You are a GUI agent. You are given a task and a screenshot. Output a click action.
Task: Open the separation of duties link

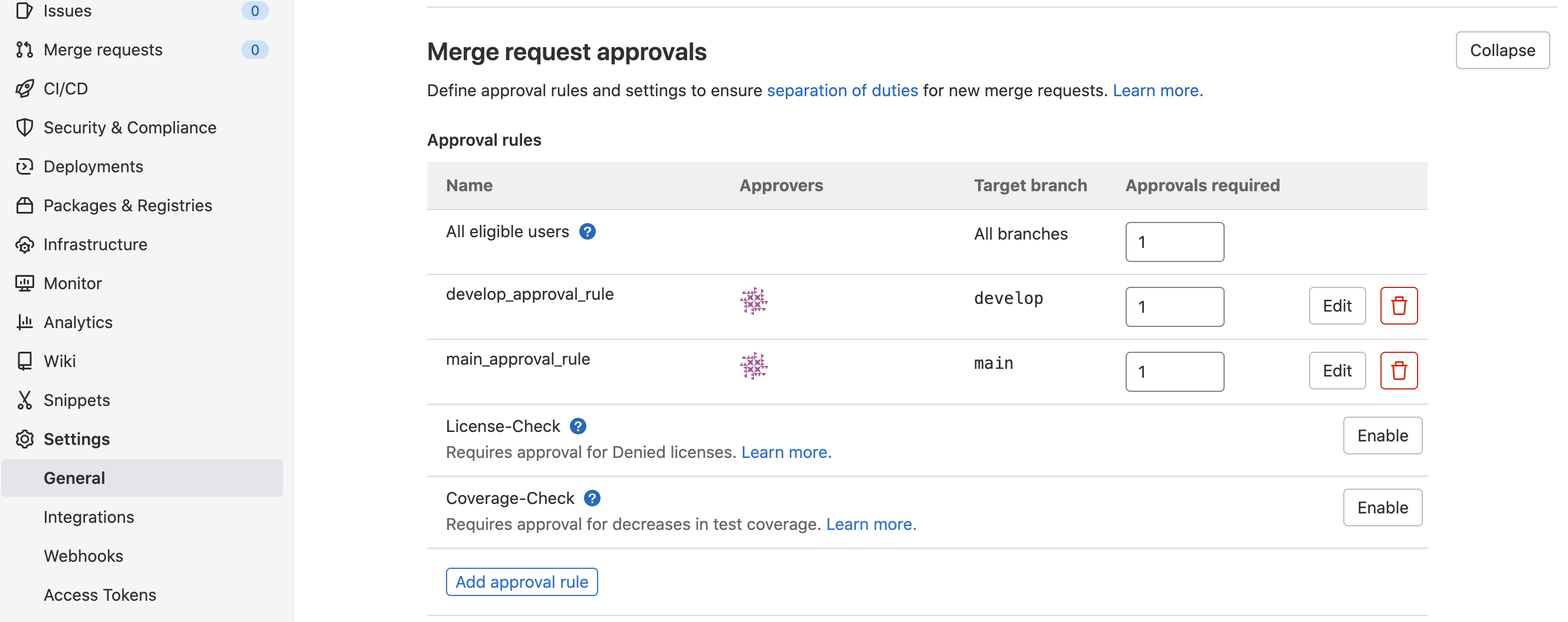[842, 91]
